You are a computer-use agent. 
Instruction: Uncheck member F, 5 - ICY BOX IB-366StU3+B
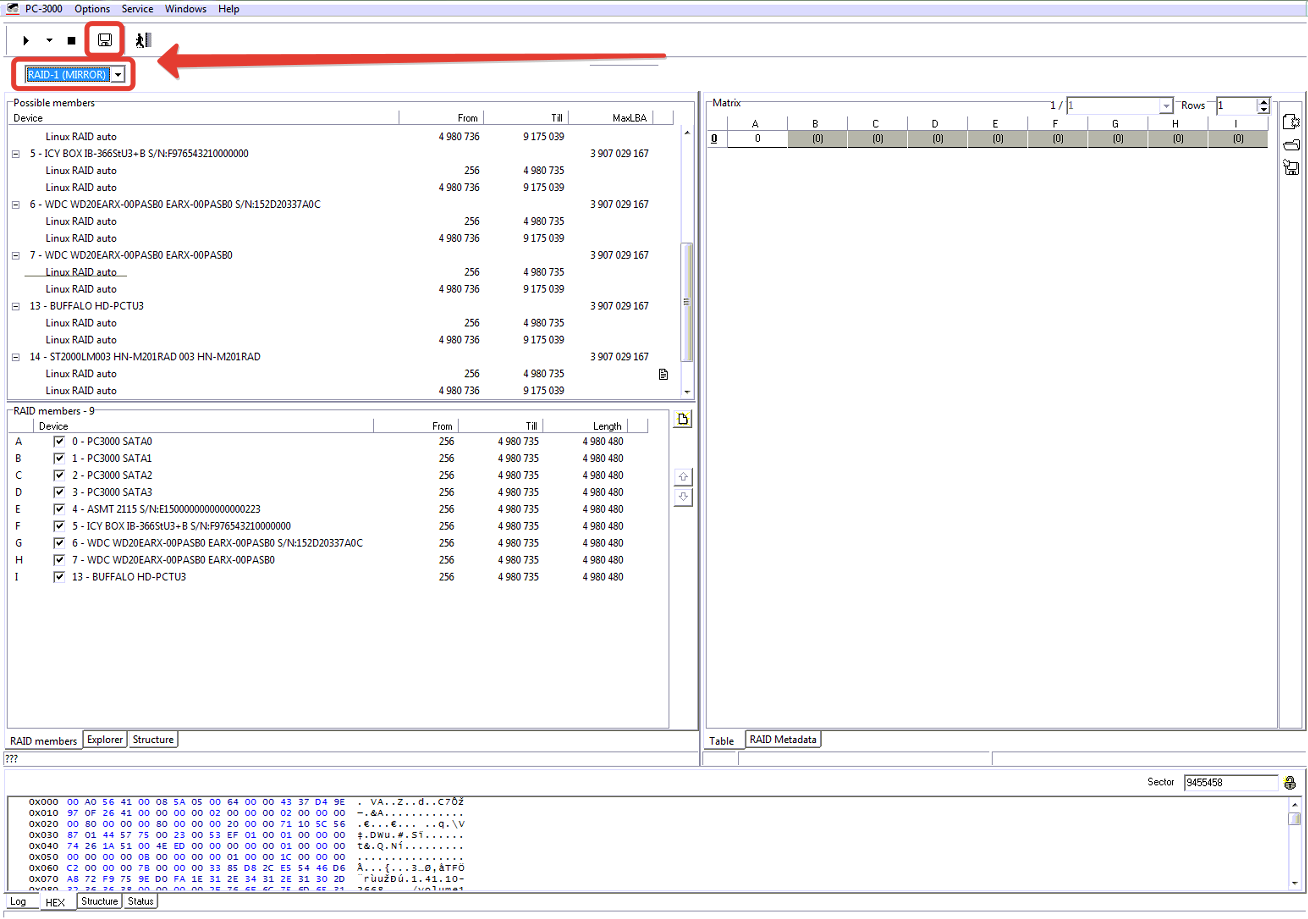click(59, 526)
